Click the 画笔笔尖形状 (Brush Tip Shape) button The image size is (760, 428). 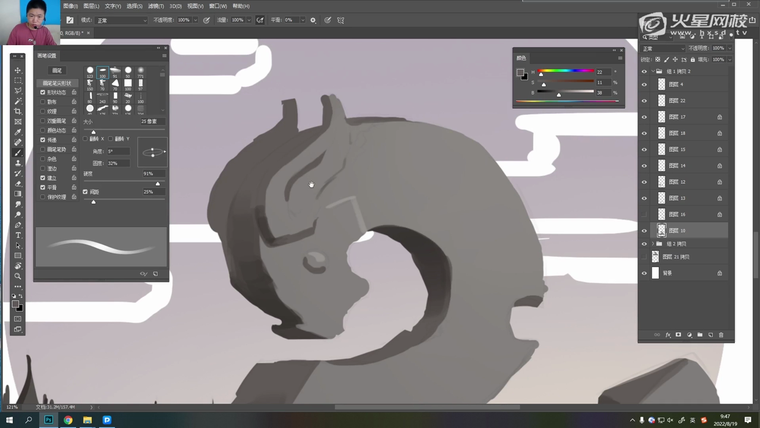pos(57,82)
